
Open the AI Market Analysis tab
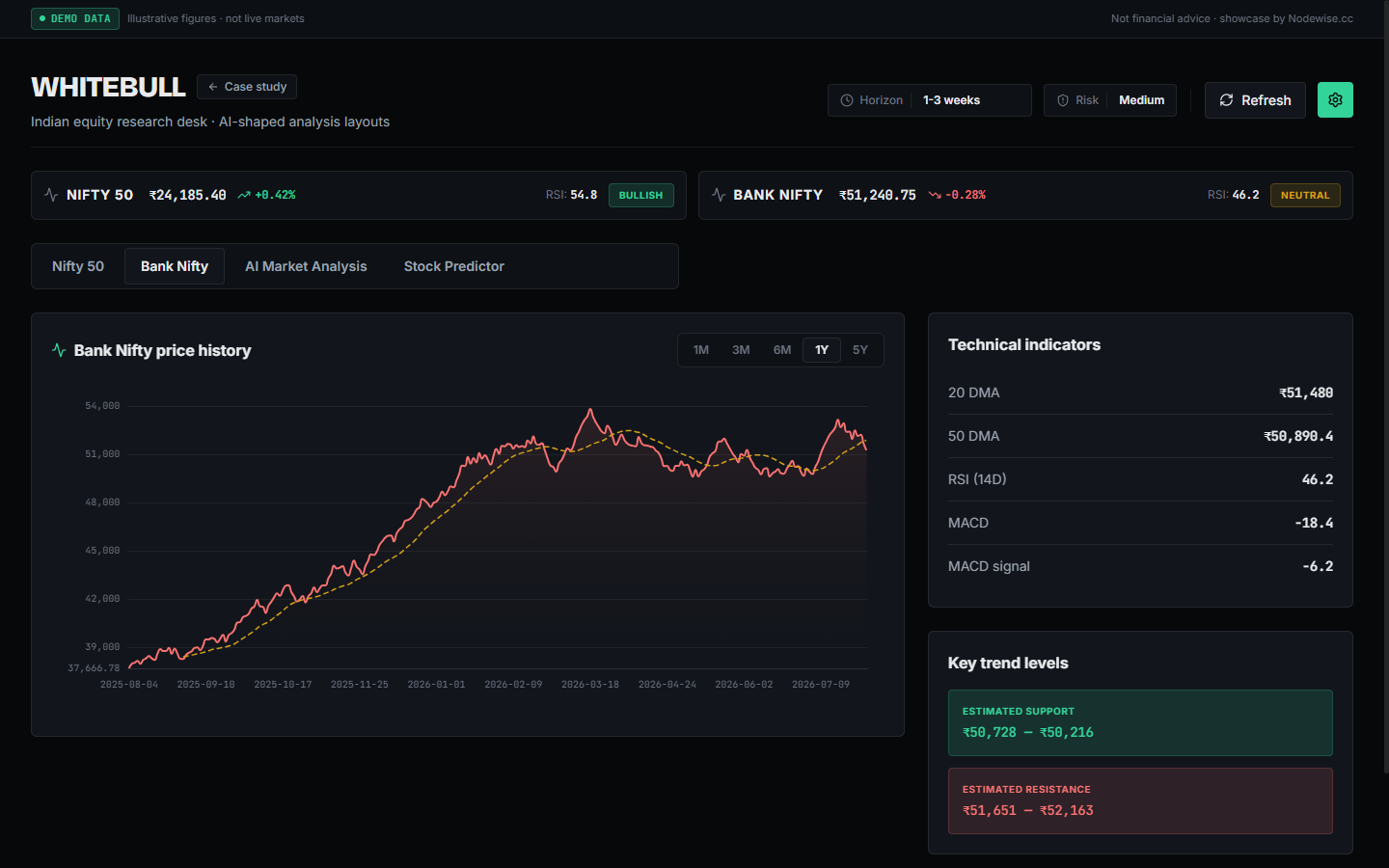306,266
